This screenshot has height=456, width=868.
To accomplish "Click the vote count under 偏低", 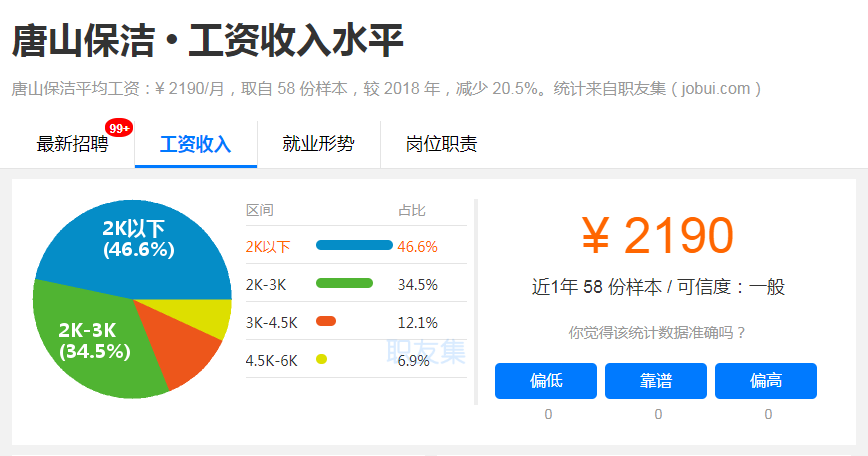I will [548, 414].
